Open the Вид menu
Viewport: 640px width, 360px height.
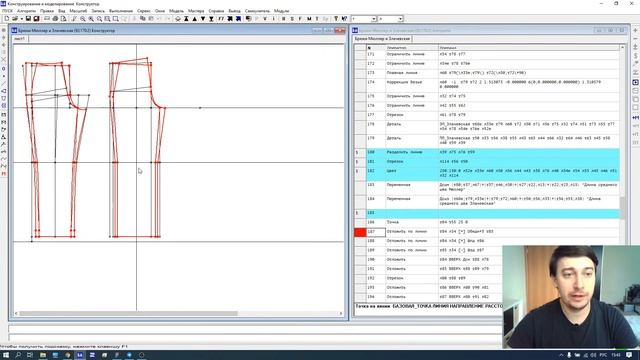click(x=62, y=11)
